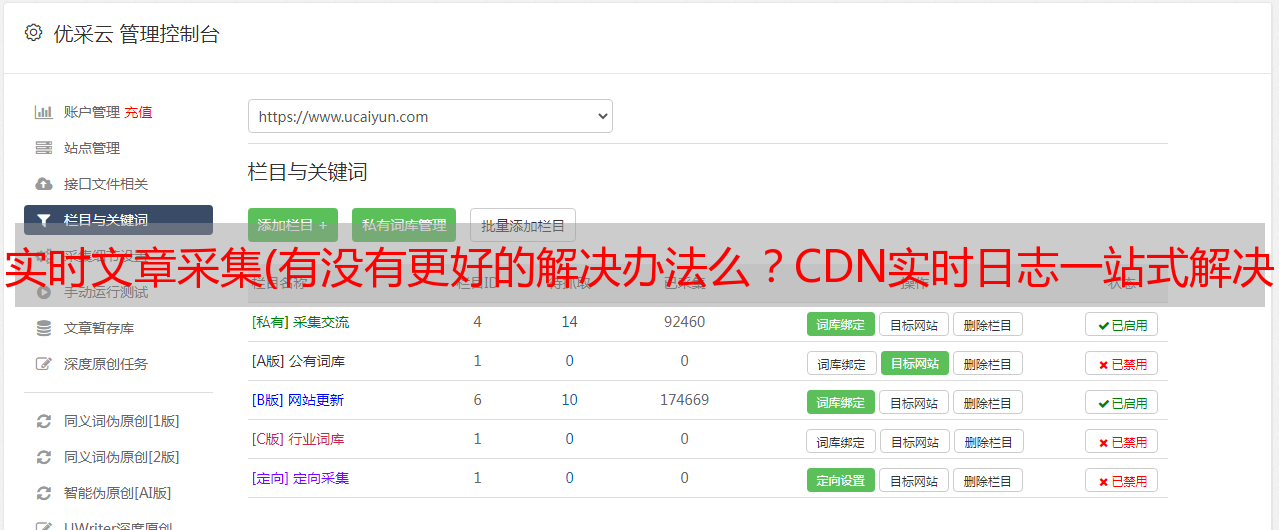Click 定向设置 for 定向采集 row
Image resolution: width=1279 pixels, height=530 pixels.
pos(841,480)
